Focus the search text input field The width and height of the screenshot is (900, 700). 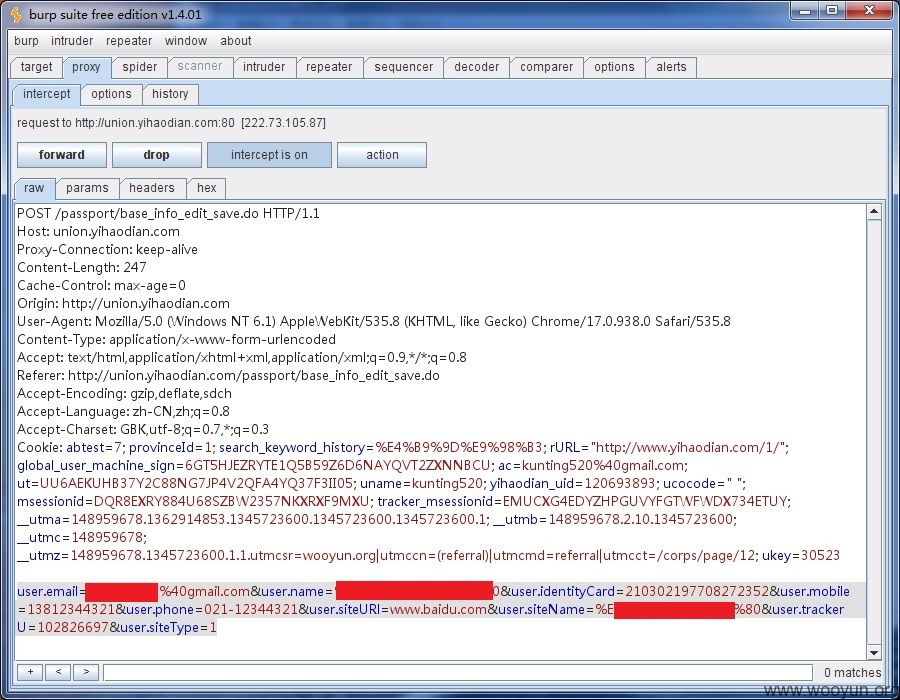pos(458,672)
